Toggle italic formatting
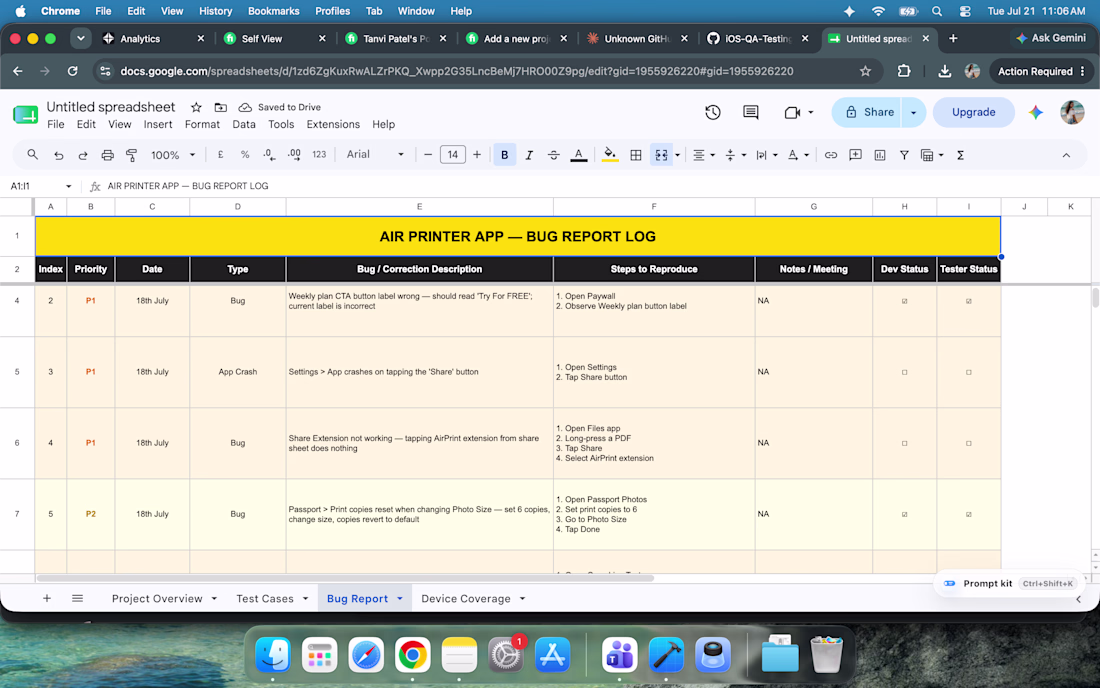Viewport: 1100px width, 688px height. 529,155
